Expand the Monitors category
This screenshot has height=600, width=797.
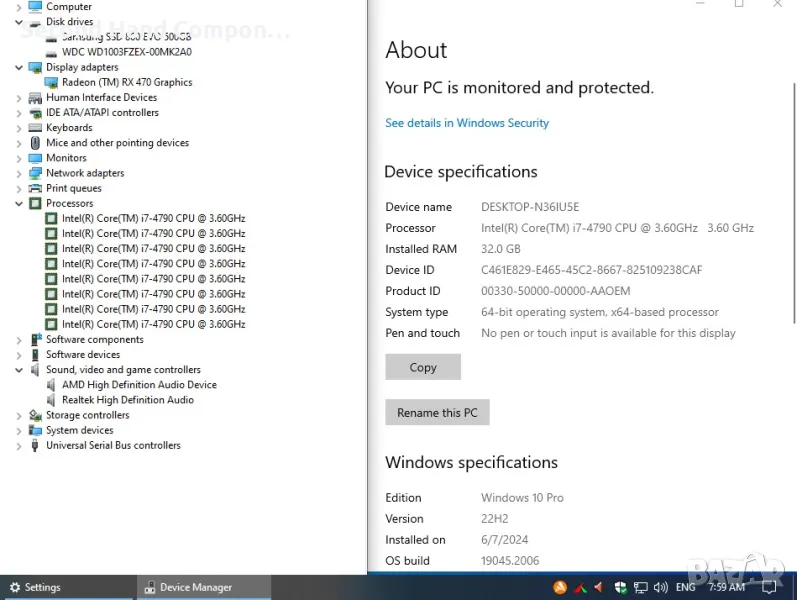pyautogui.click(x=19, y=158)
